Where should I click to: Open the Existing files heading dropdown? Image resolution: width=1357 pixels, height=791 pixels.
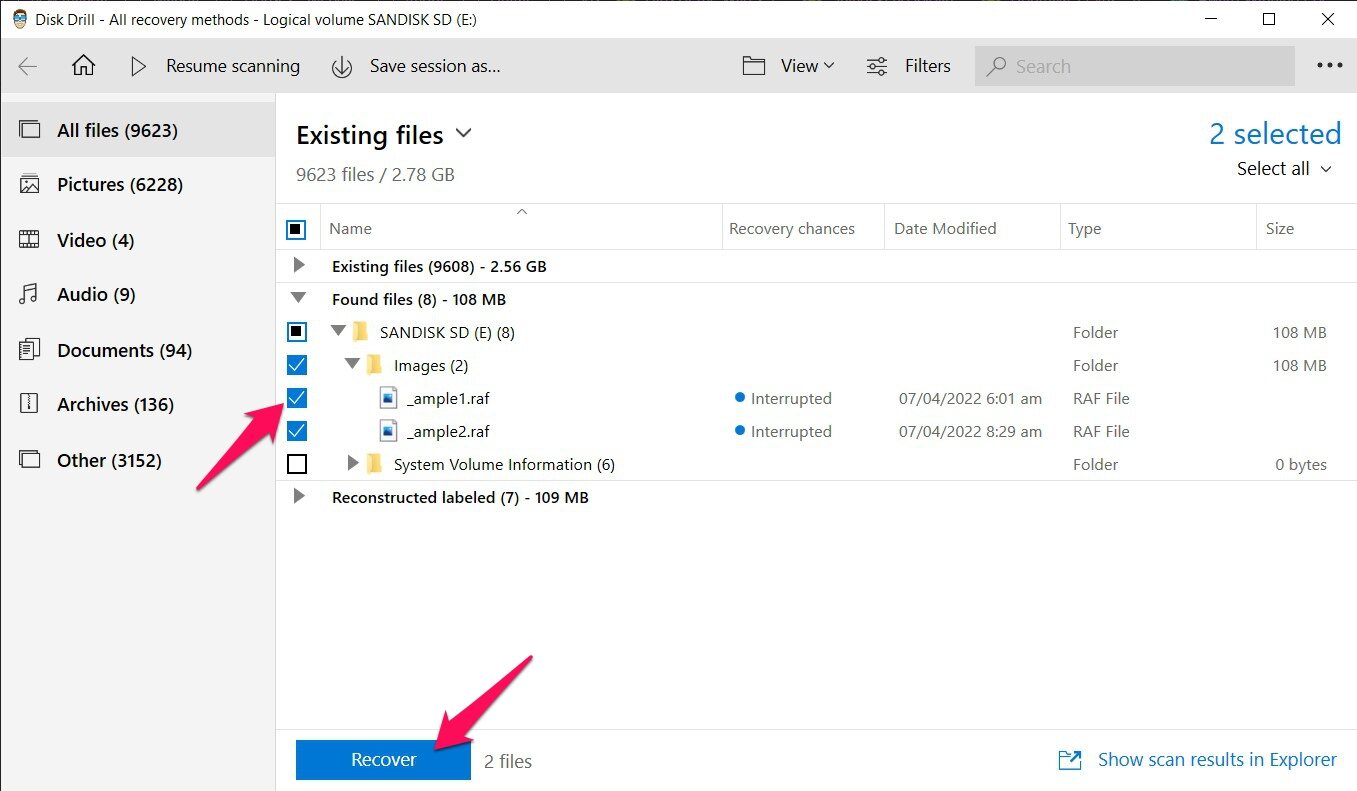463,133
